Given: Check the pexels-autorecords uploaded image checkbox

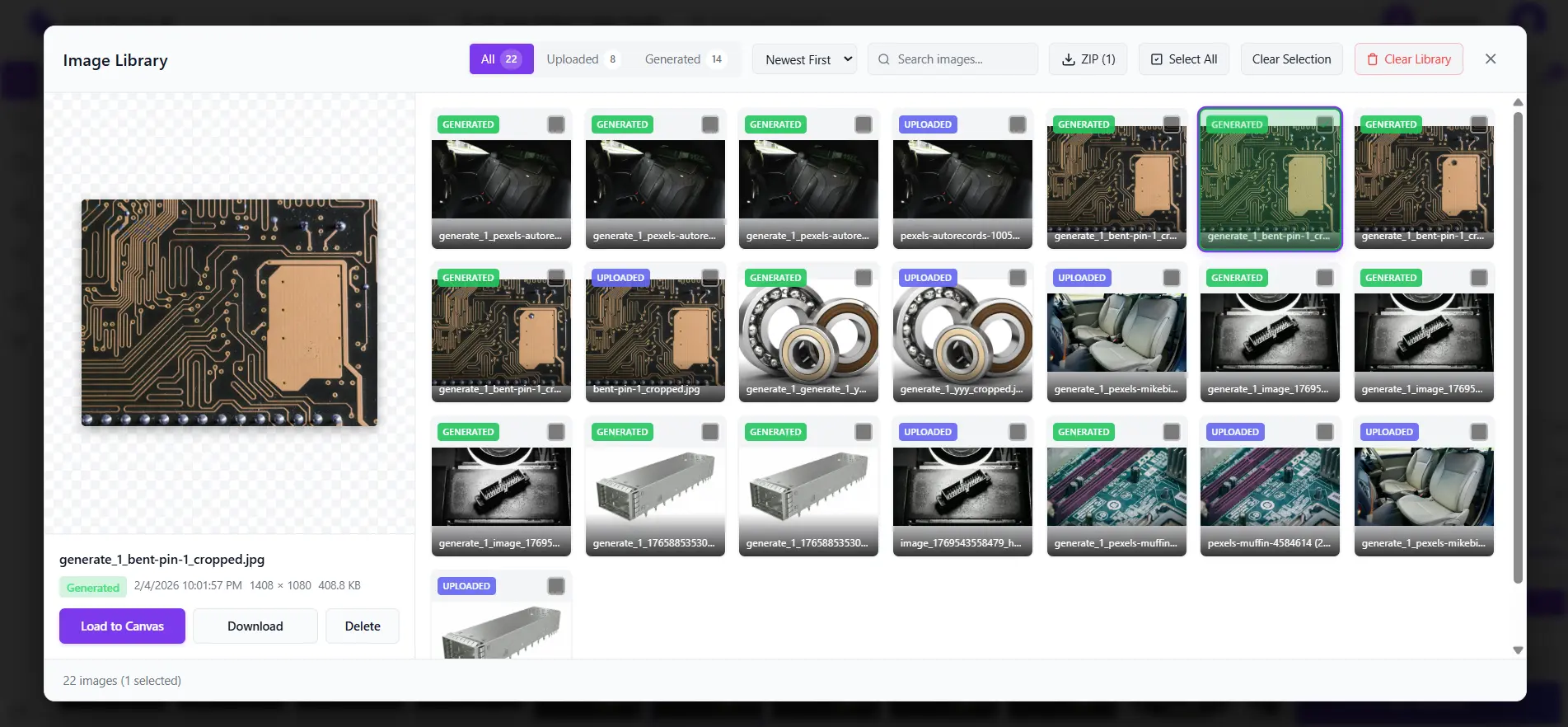Looking at the screenshot, I should point(1017,124).
